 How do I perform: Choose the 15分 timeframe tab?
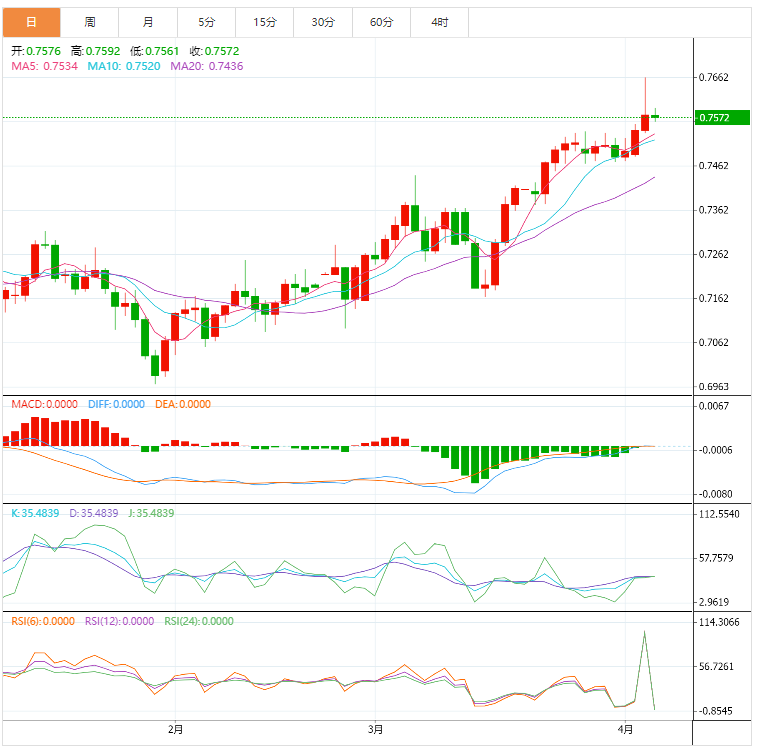tap(264, 21)
